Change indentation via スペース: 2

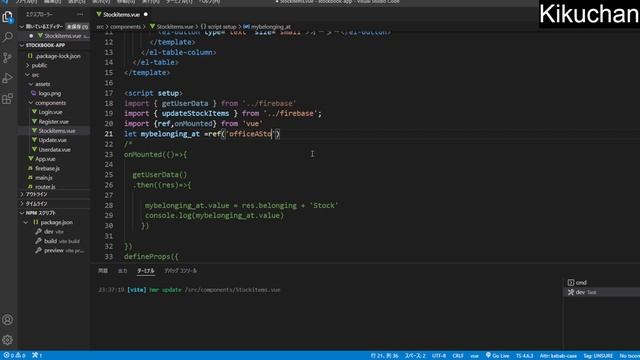click(x=415, y=356)
